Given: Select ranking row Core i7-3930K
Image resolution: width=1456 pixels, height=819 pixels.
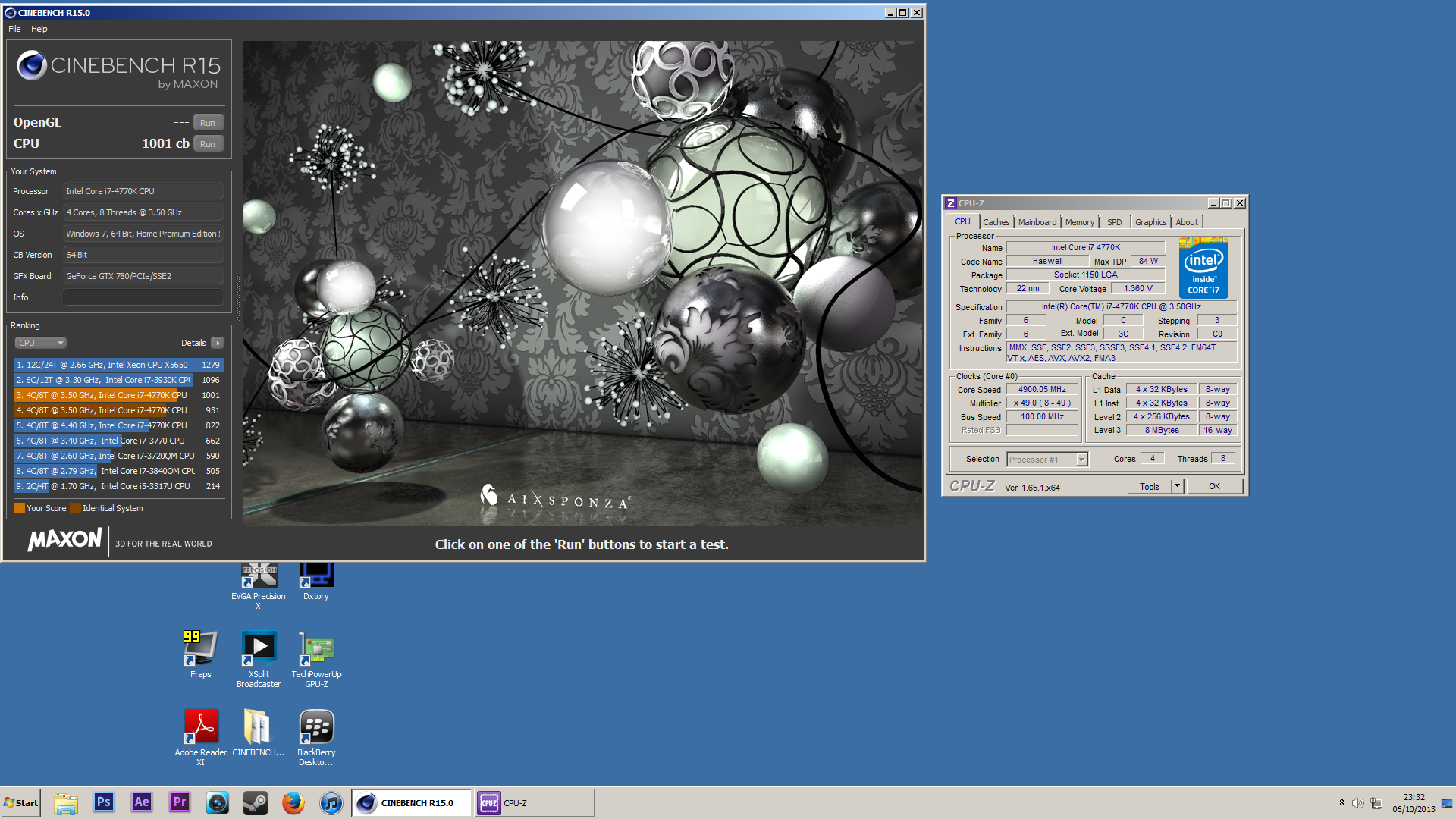Looking at the screenshot, I should click(118, 380).
